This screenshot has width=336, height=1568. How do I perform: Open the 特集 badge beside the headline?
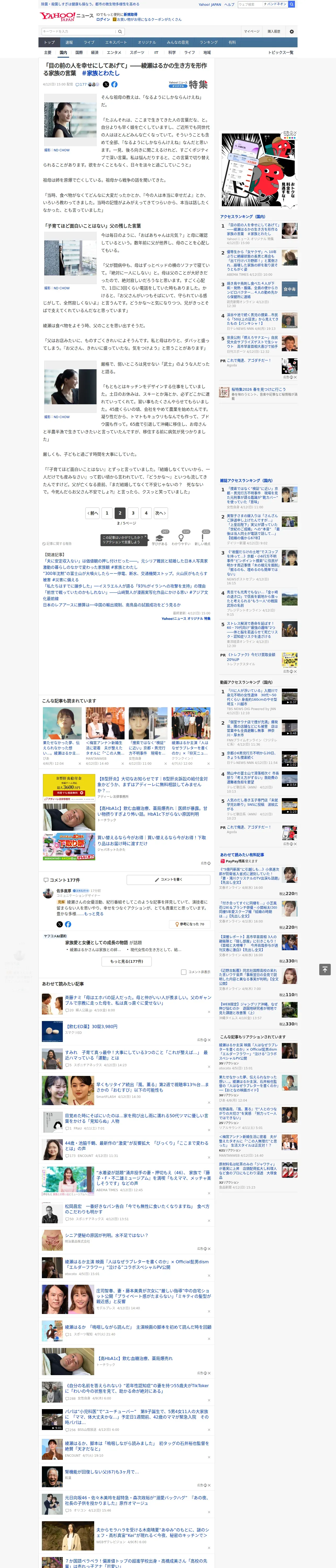tap(188, 85)
